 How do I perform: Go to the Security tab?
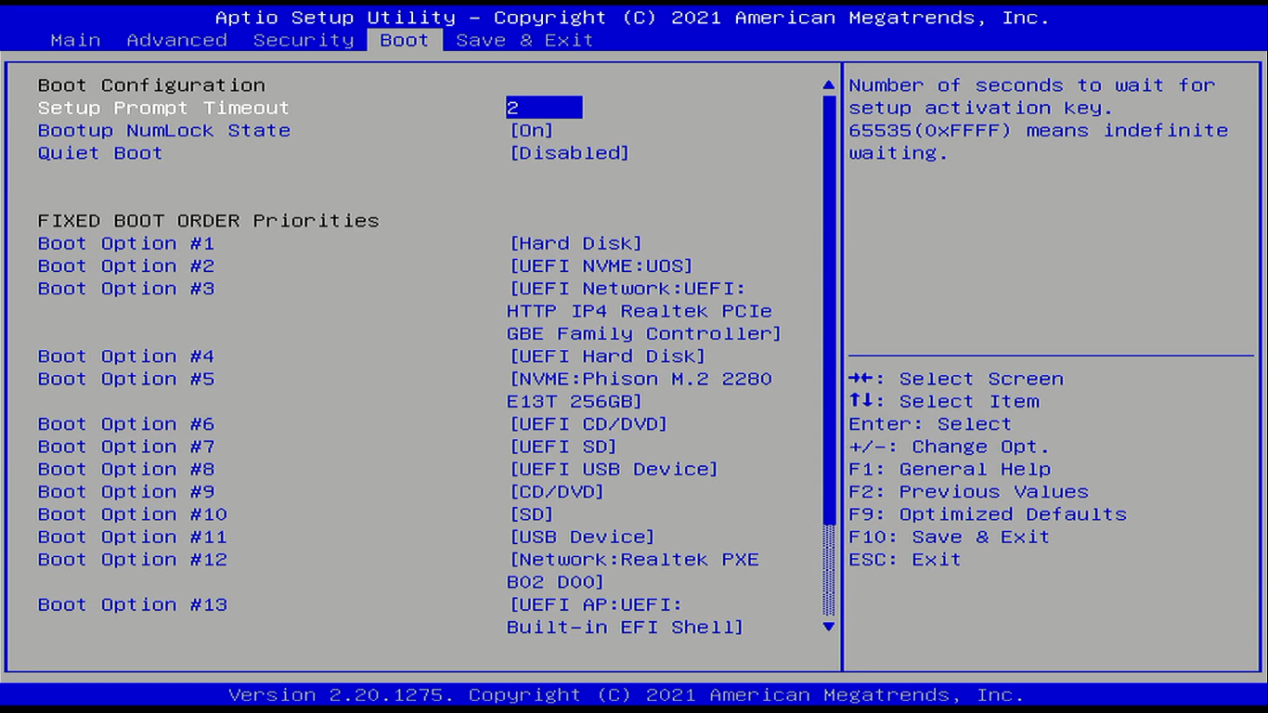[x=303, y=40]
